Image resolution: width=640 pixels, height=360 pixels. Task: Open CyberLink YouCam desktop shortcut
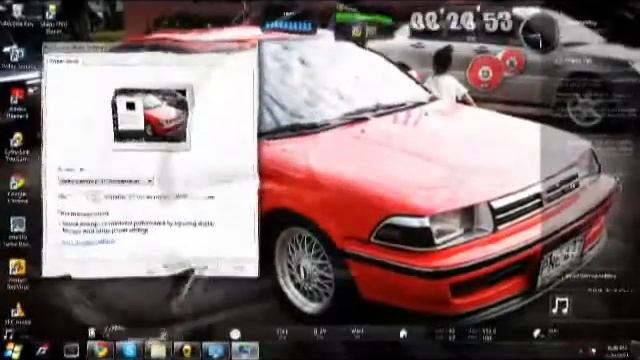tap(17, 147)
